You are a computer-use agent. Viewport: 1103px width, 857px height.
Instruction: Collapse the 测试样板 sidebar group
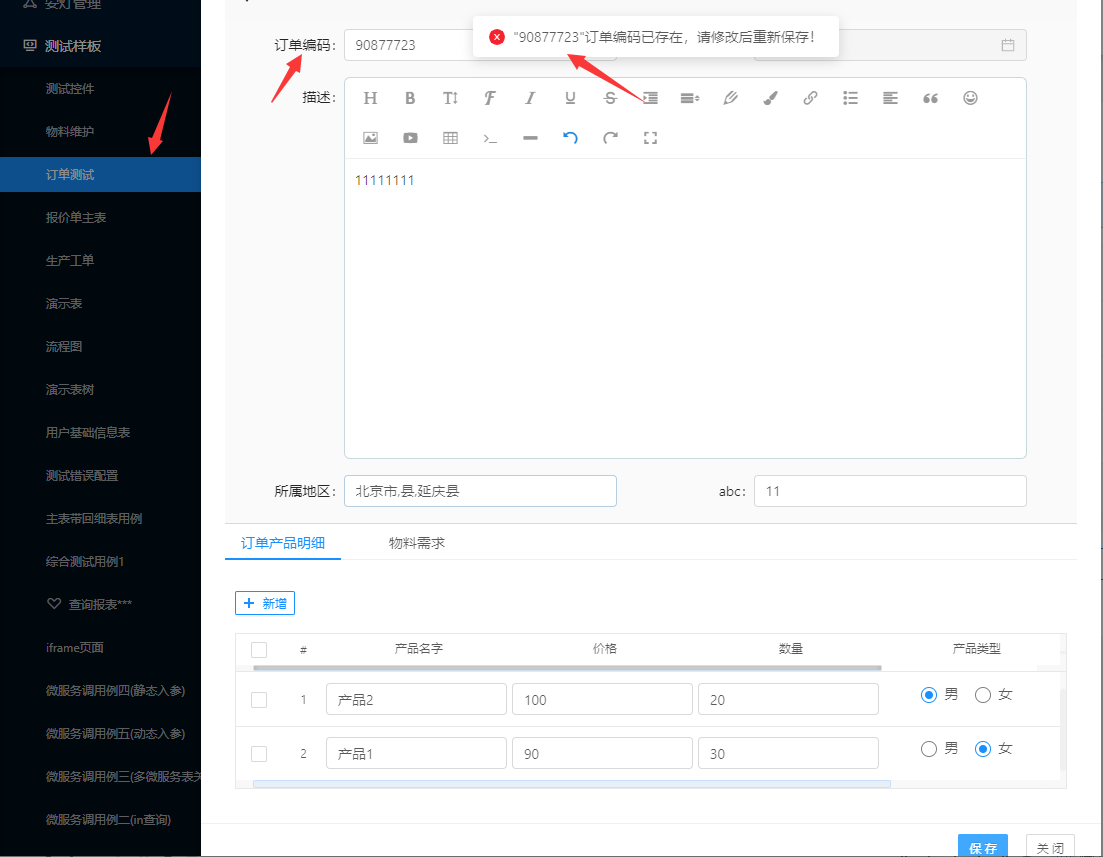click(x=101, y=46)
